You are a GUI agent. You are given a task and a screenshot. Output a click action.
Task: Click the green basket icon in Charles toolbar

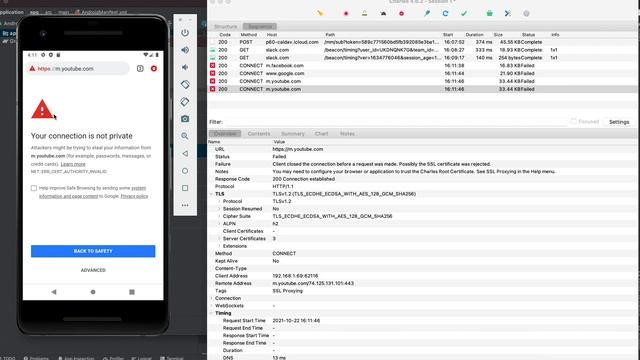click(x=489, y=13)
